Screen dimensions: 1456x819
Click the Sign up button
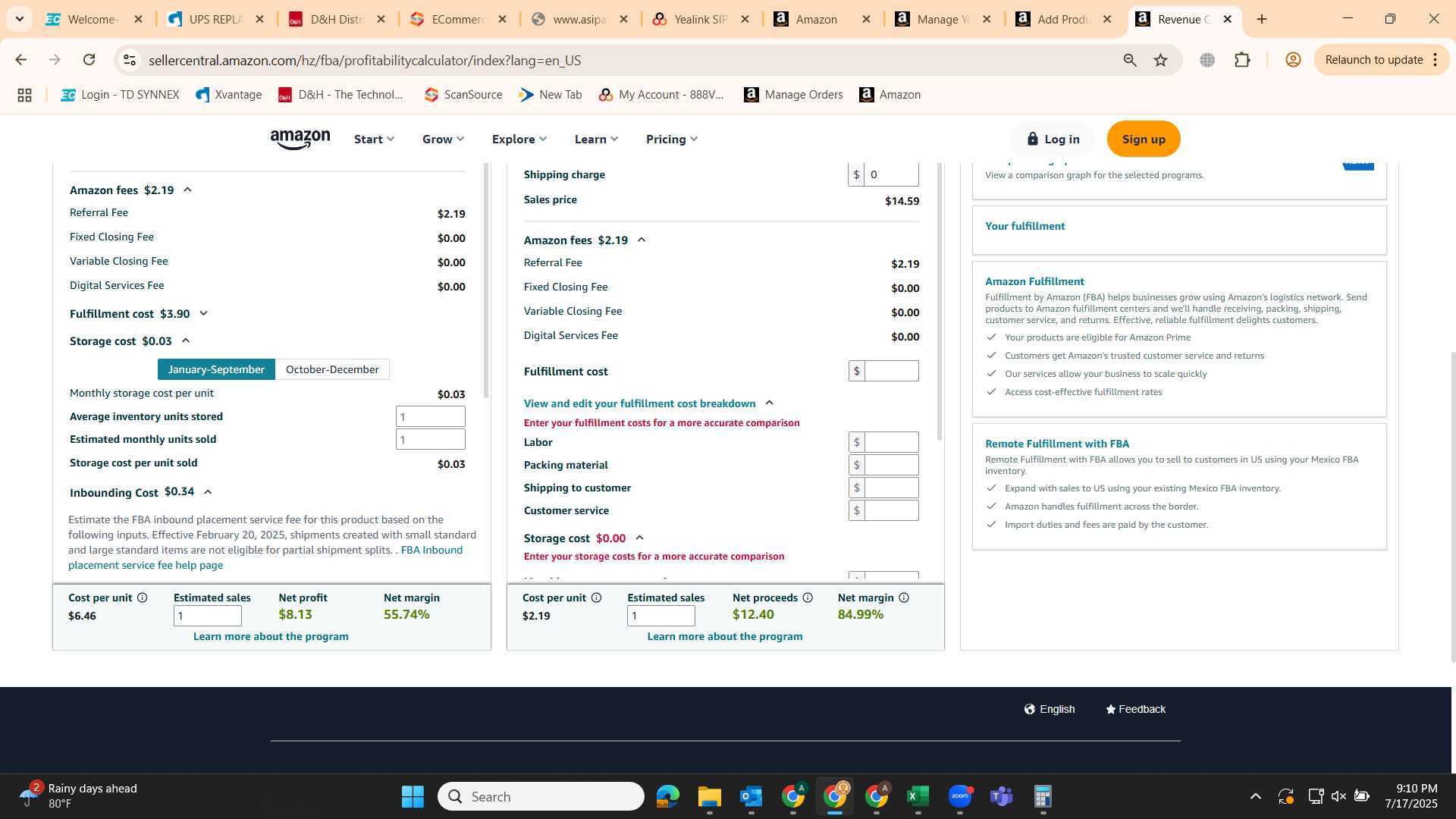click(1144, 140)
